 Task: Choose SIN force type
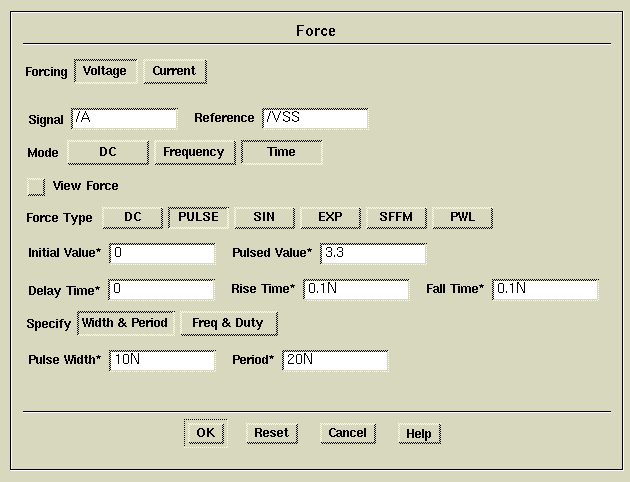(264, 218)
